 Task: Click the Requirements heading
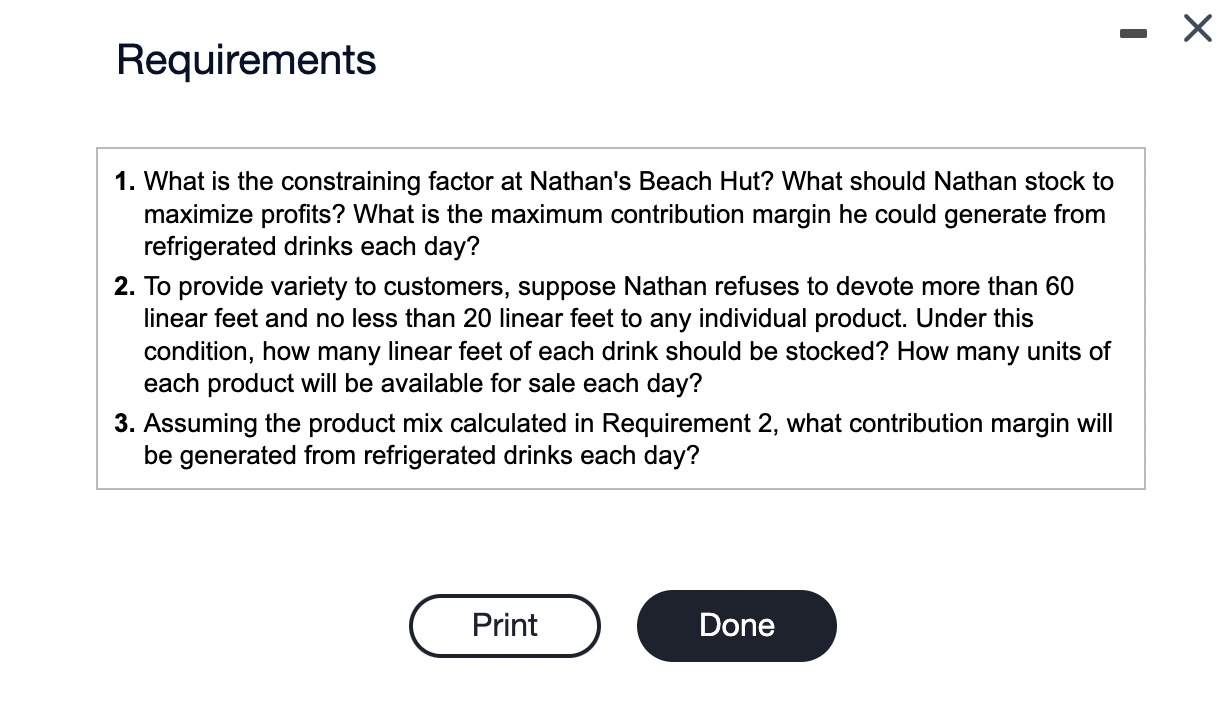pos(245,60)
